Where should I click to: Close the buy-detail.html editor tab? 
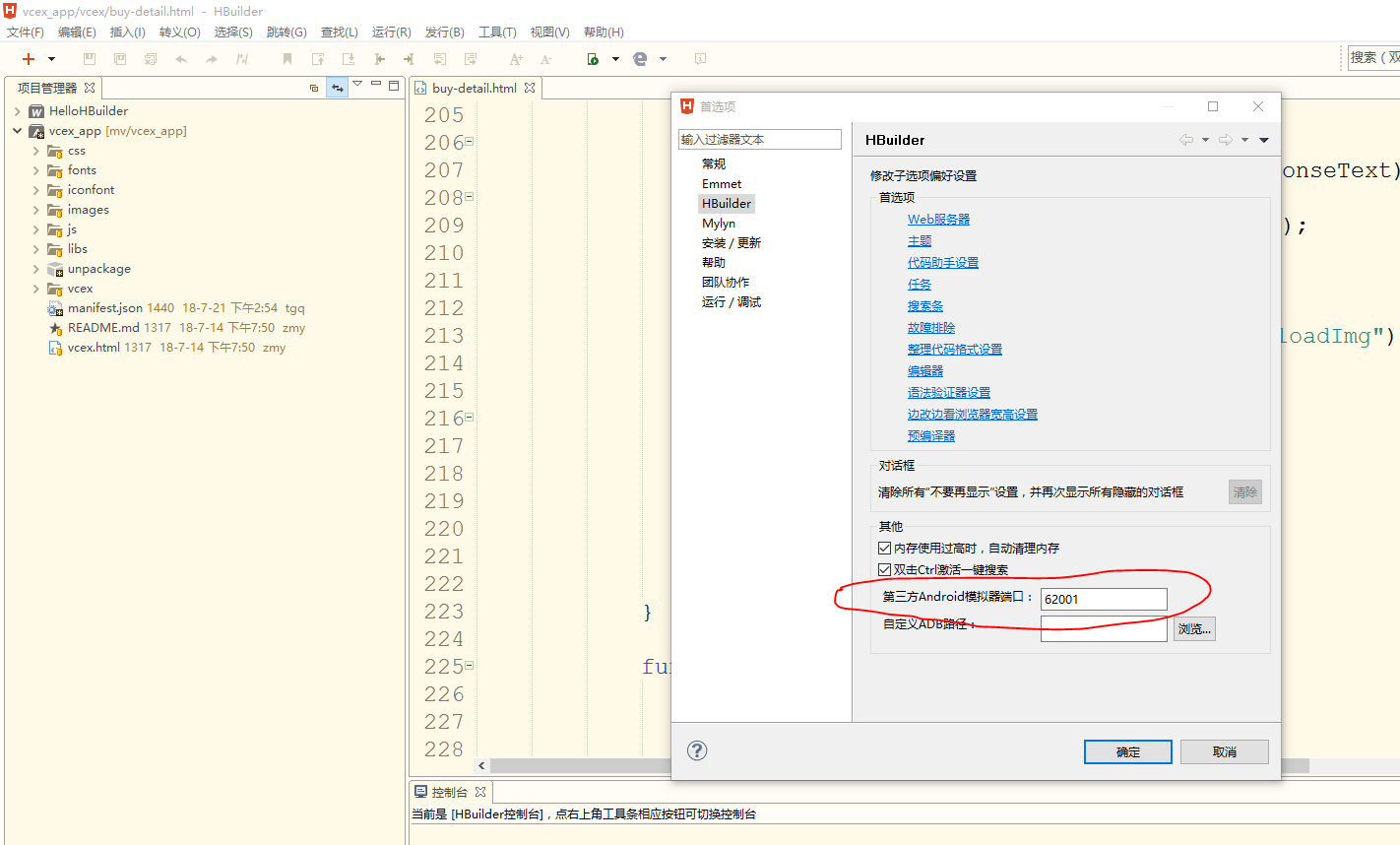coord(530,88)
